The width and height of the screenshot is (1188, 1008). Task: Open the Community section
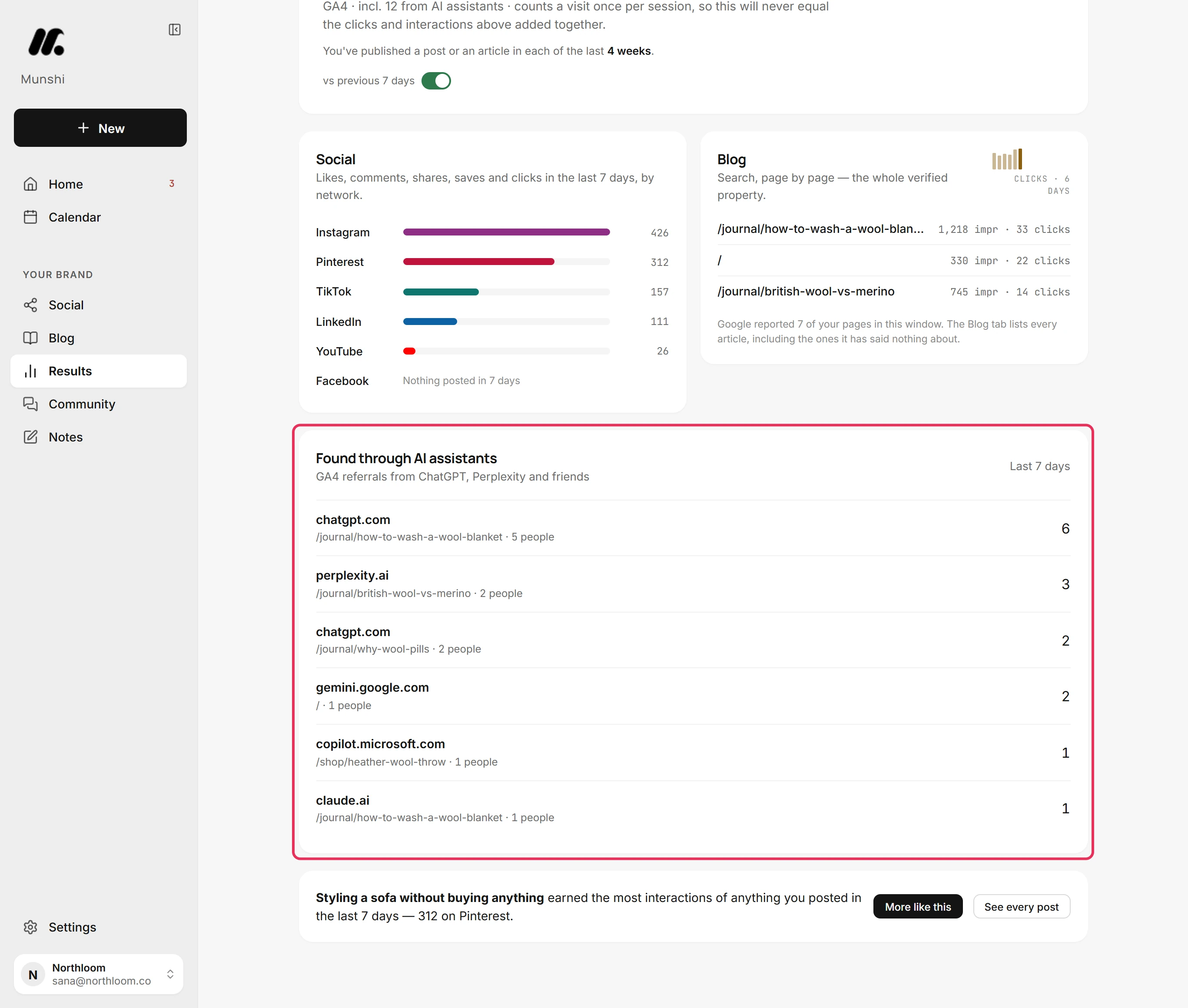pos(99,404)
